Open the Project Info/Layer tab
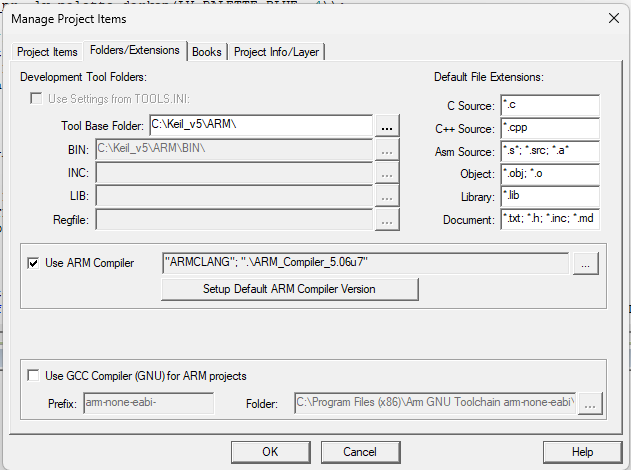Screen dimensions: 631x470 (278, 52)
